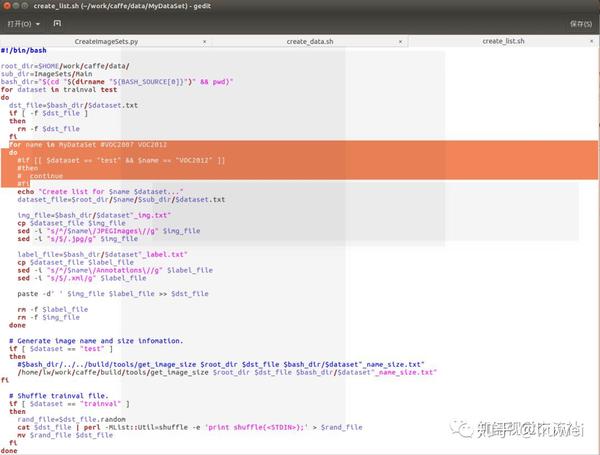Minimize the gedit window
This screenshot has width=600, height=455.
point(16,6)
